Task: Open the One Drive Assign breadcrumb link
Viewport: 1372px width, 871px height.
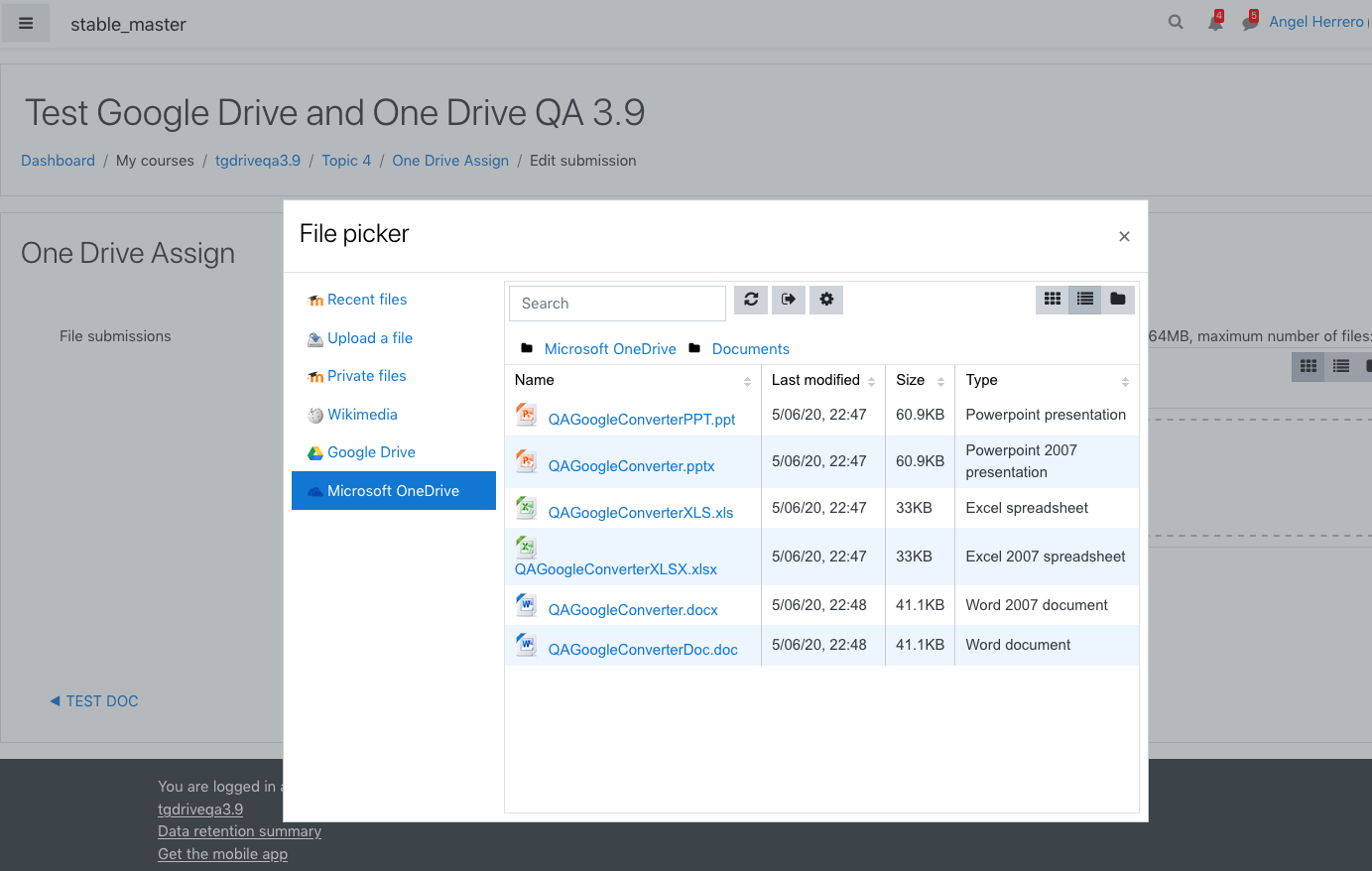Action: [x=450, y=161]
